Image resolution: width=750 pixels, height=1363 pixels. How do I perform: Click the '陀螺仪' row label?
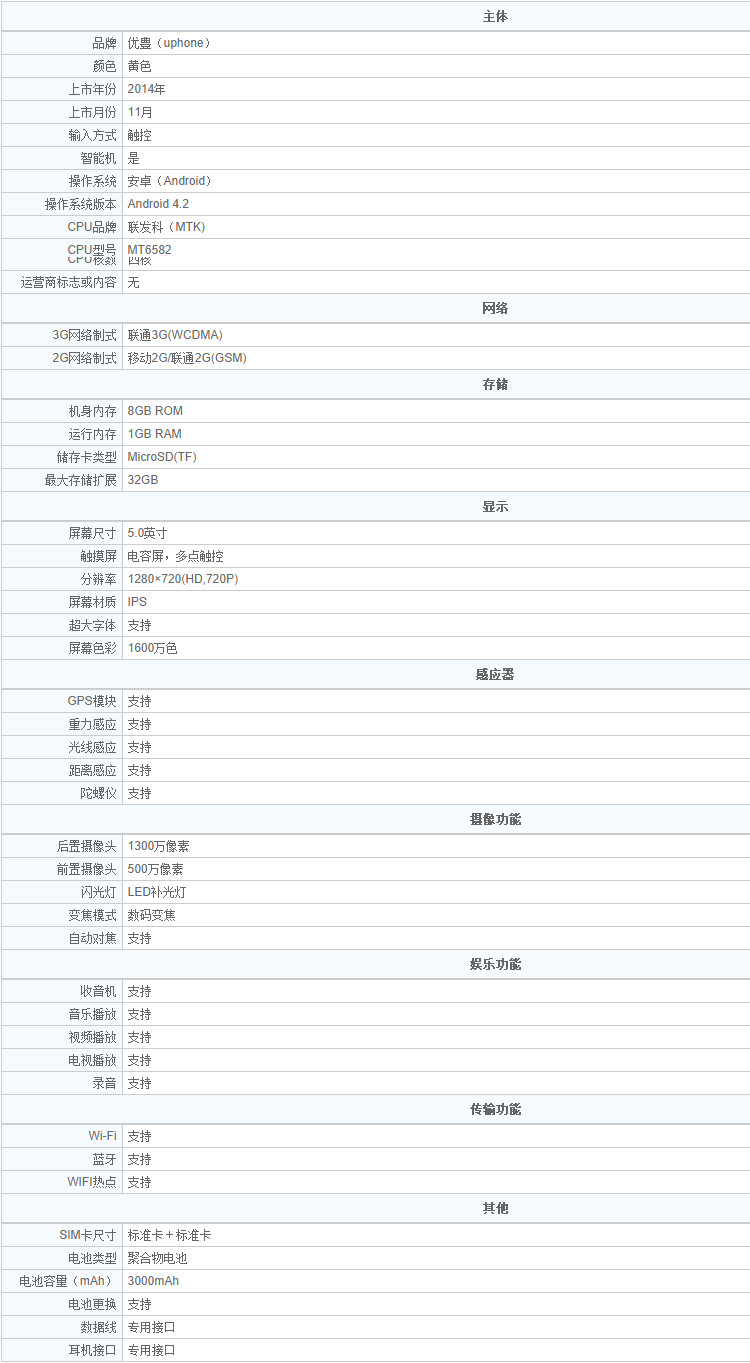(98, 793)
